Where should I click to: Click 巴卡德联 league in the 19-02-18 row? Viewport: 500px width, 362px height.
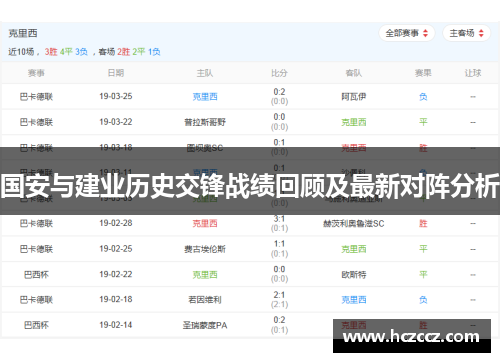tap(36, 300)
